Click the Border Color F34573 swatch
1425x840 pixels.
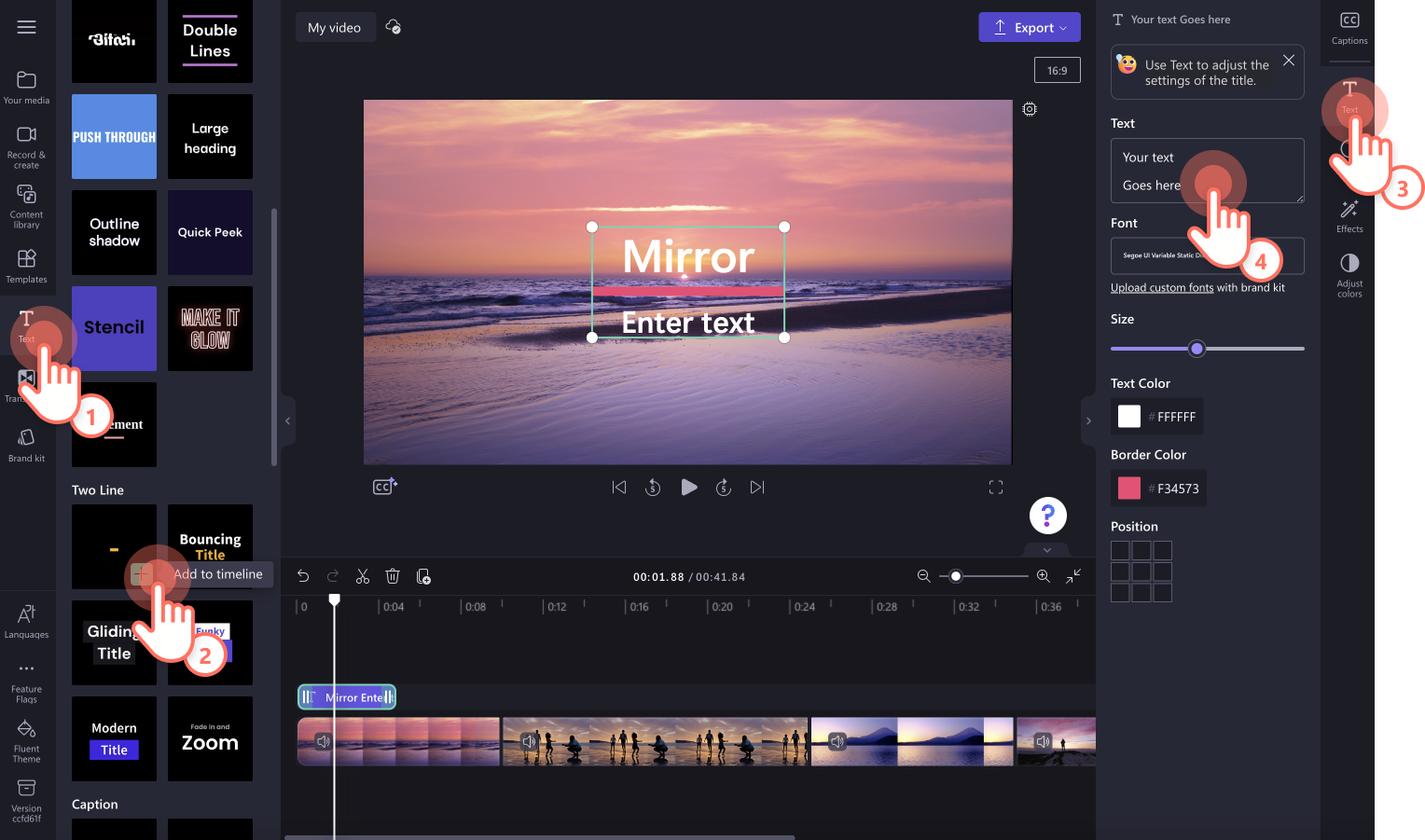(x=1129, y=489)
